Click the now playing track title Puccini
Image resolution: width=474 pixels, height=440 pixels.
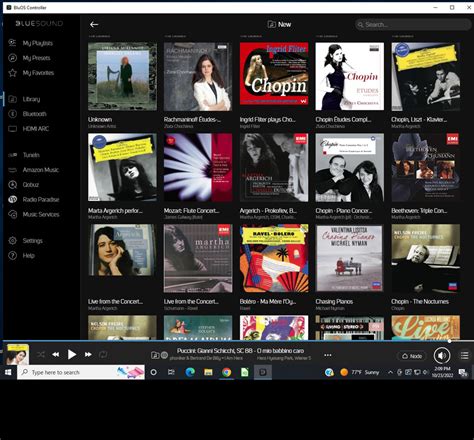click(240, 351)
